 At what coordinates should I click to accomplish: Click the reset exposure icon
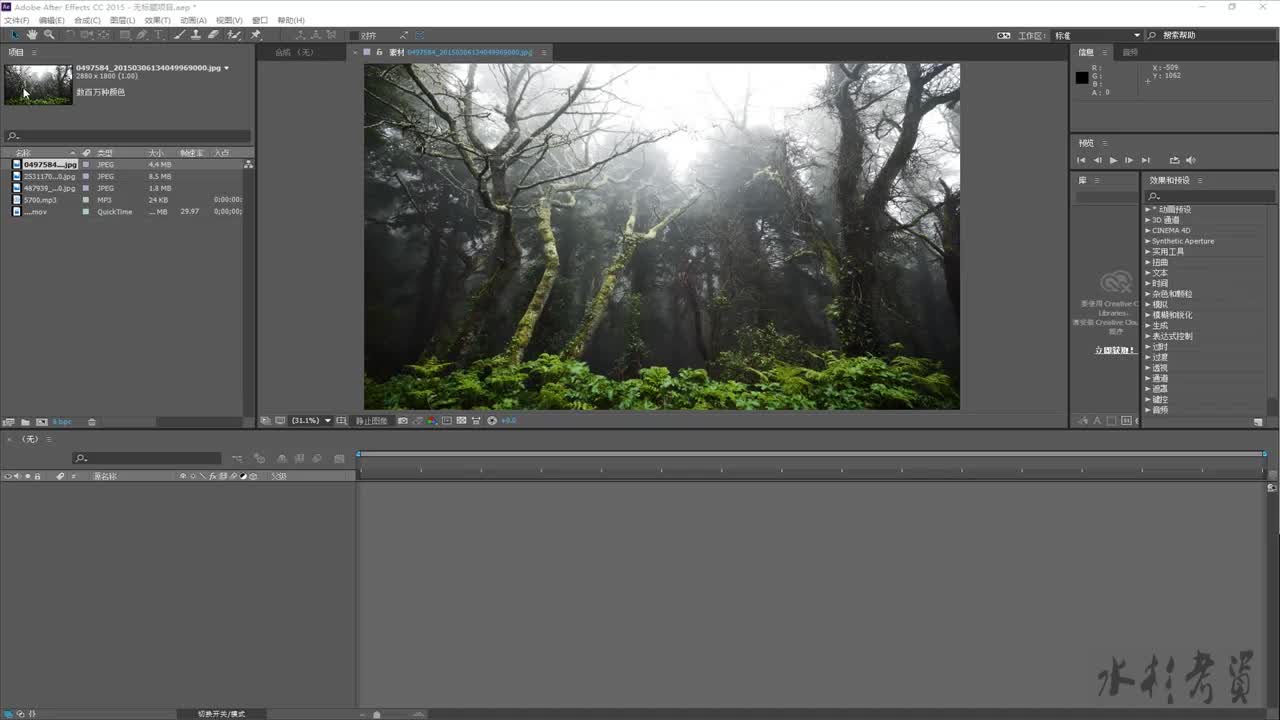[492, 421]
